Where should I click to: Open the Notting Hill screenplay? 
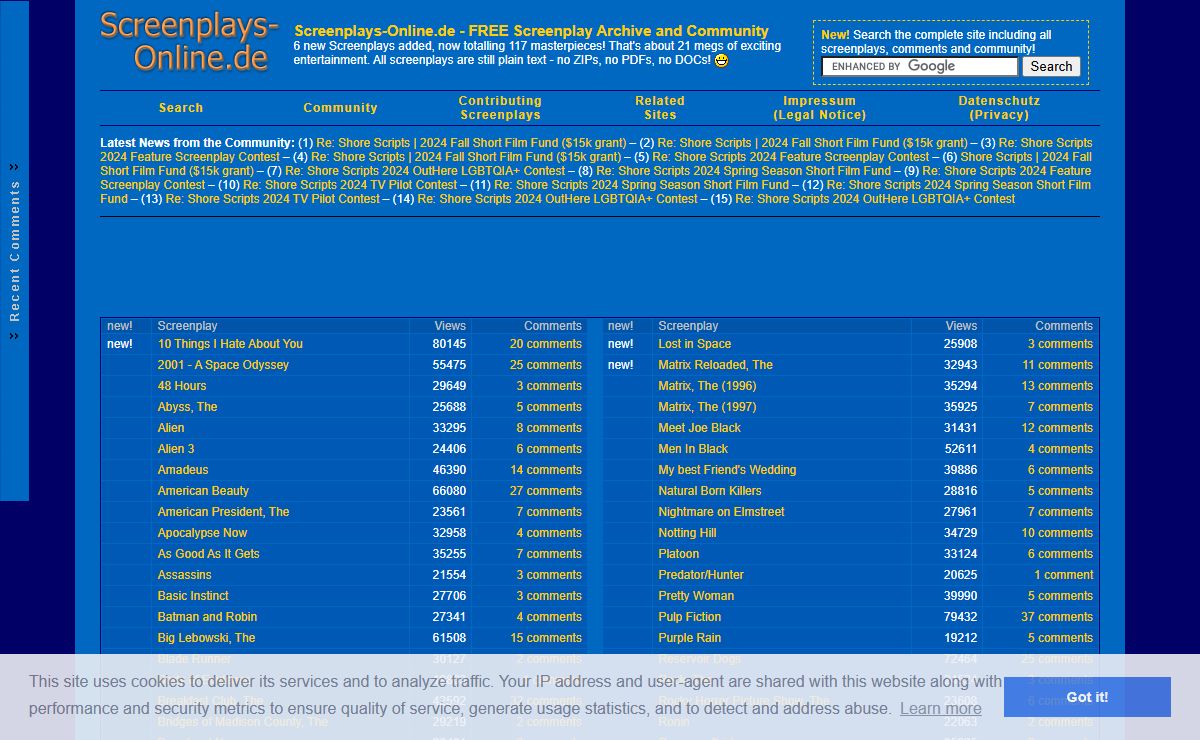pyautogui.click(x=687, y=533)
